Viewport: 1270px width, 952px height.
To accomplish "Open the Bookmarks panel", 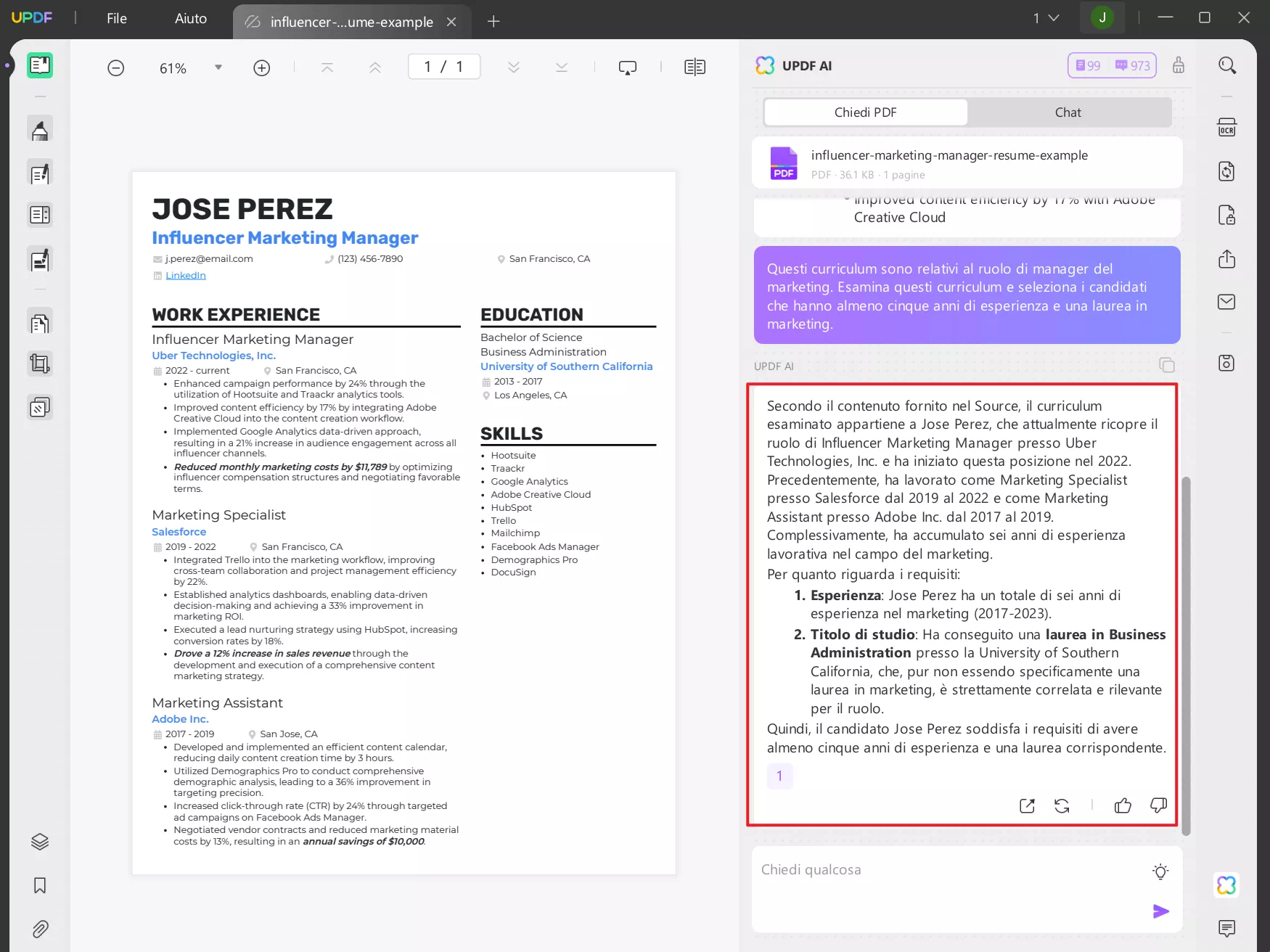I will [40, 885].
